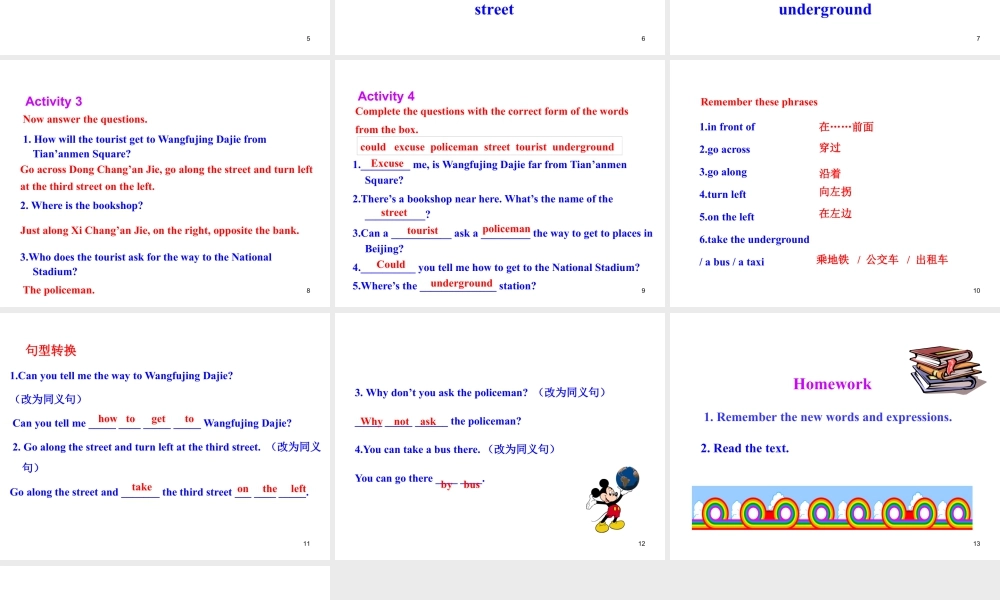Image resolution: width=1000 pixels, height=600 pixels.
Task: Click the 'Where is the bookshop?' question
Action: tap(82, 206)
